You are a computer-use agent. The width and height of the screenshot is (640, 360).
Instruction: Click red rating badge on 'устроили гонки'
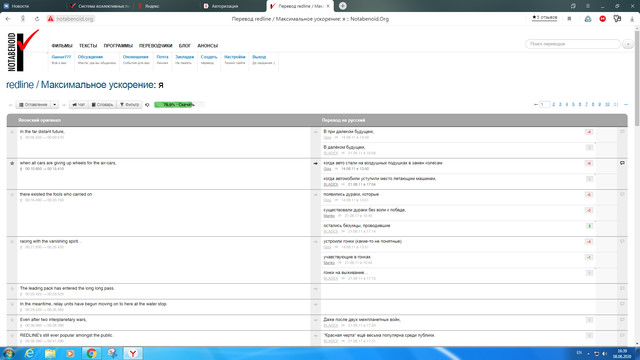589,242
